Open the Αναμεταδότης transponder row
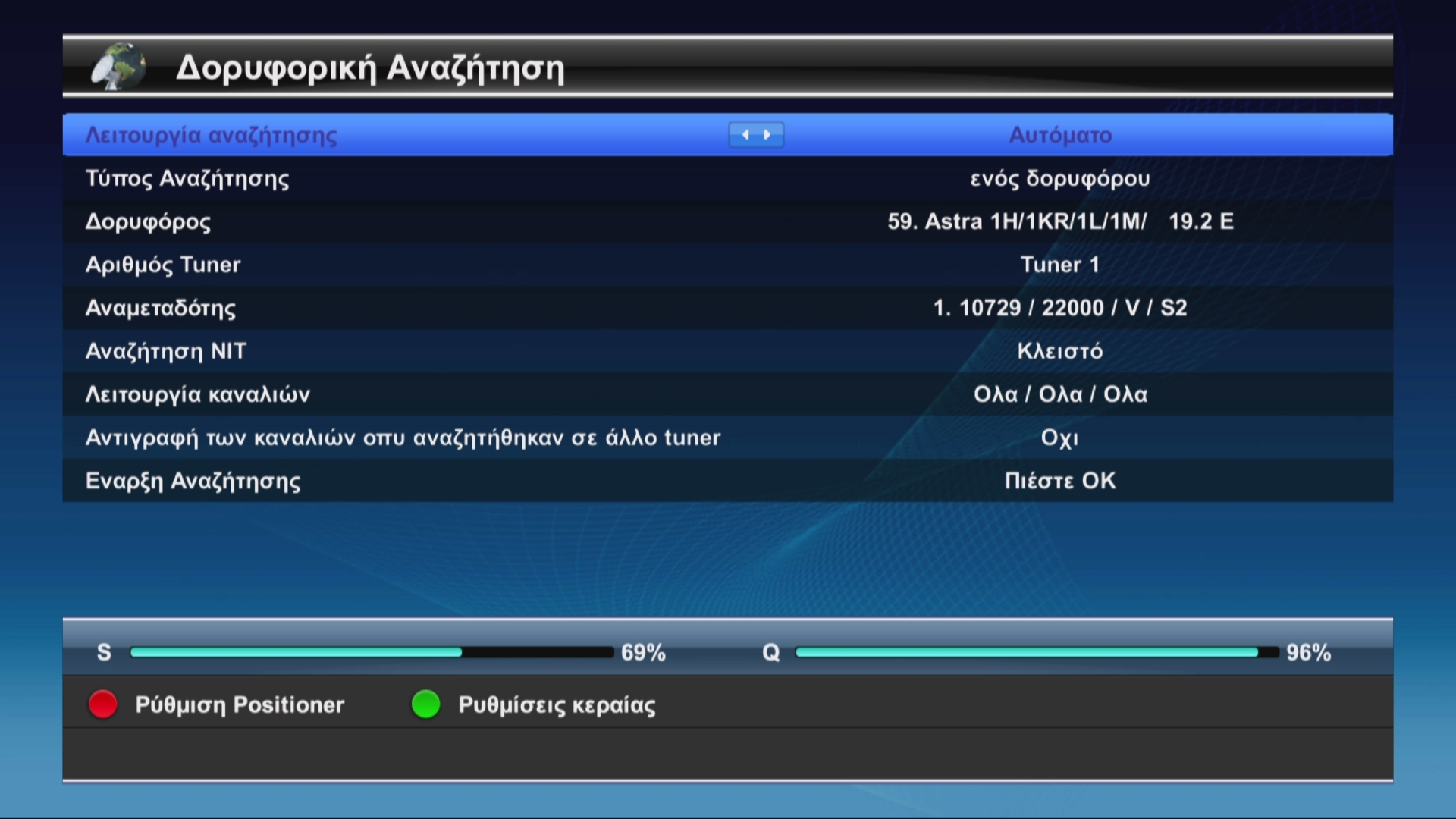The width and height of the screenshot is (1456, 819). 728,308
